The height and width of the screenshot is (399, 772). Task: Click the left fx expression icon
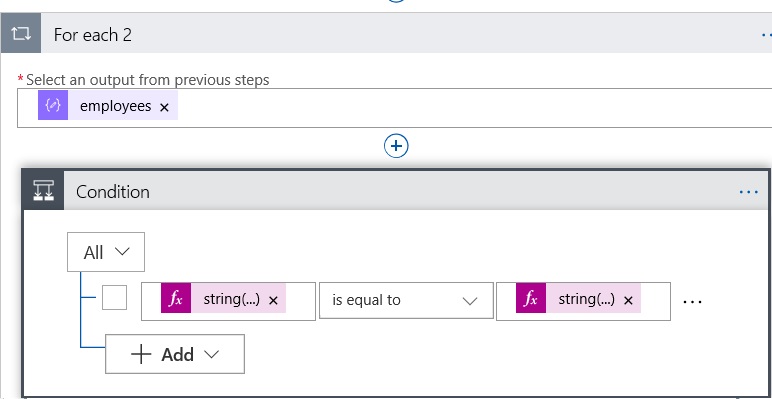pyautogui.click(x=176, y=299)
